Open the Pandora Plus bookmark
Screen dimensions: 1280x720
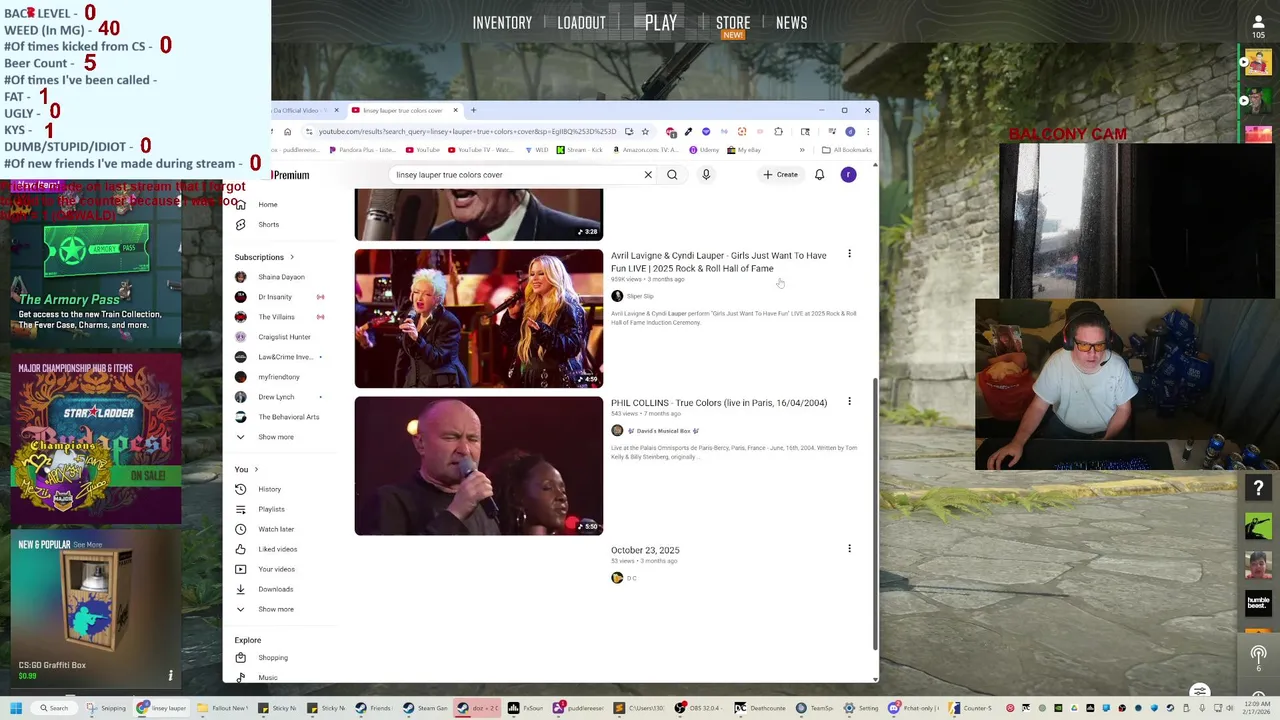363,150
